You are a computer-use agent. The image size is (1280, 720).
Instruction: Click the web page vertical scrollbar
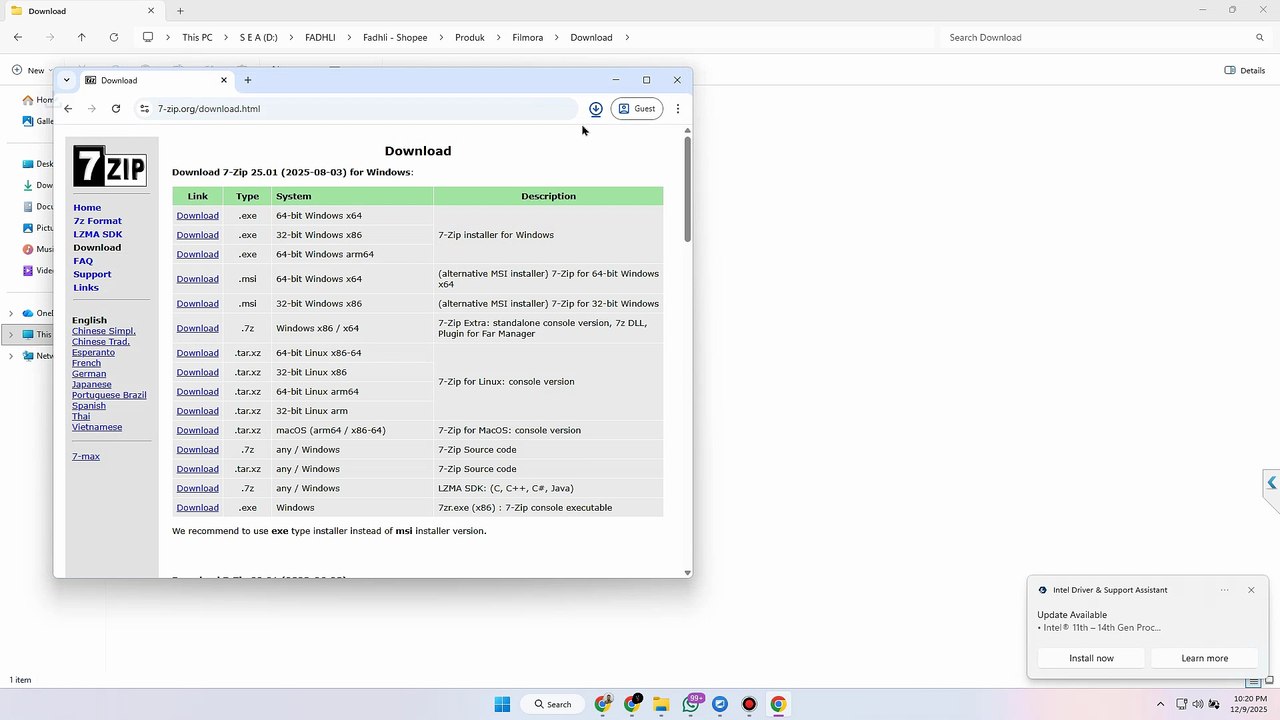(x=687, y=188)
